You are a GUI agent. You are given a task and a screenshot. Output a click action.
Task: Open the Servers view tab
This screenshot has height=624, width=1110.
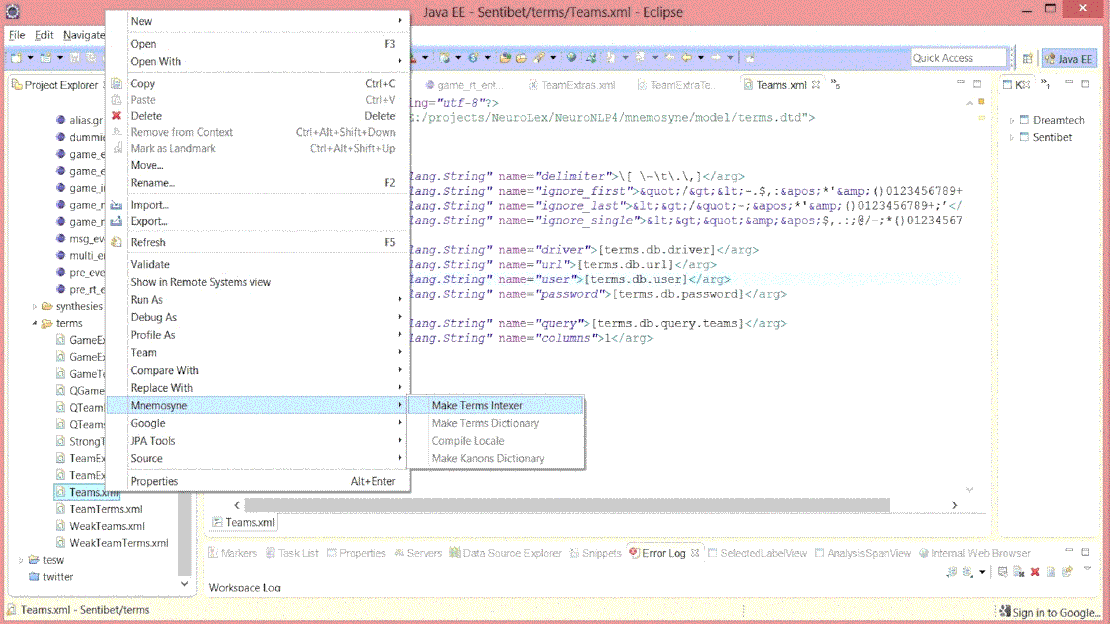coord(418,553)
